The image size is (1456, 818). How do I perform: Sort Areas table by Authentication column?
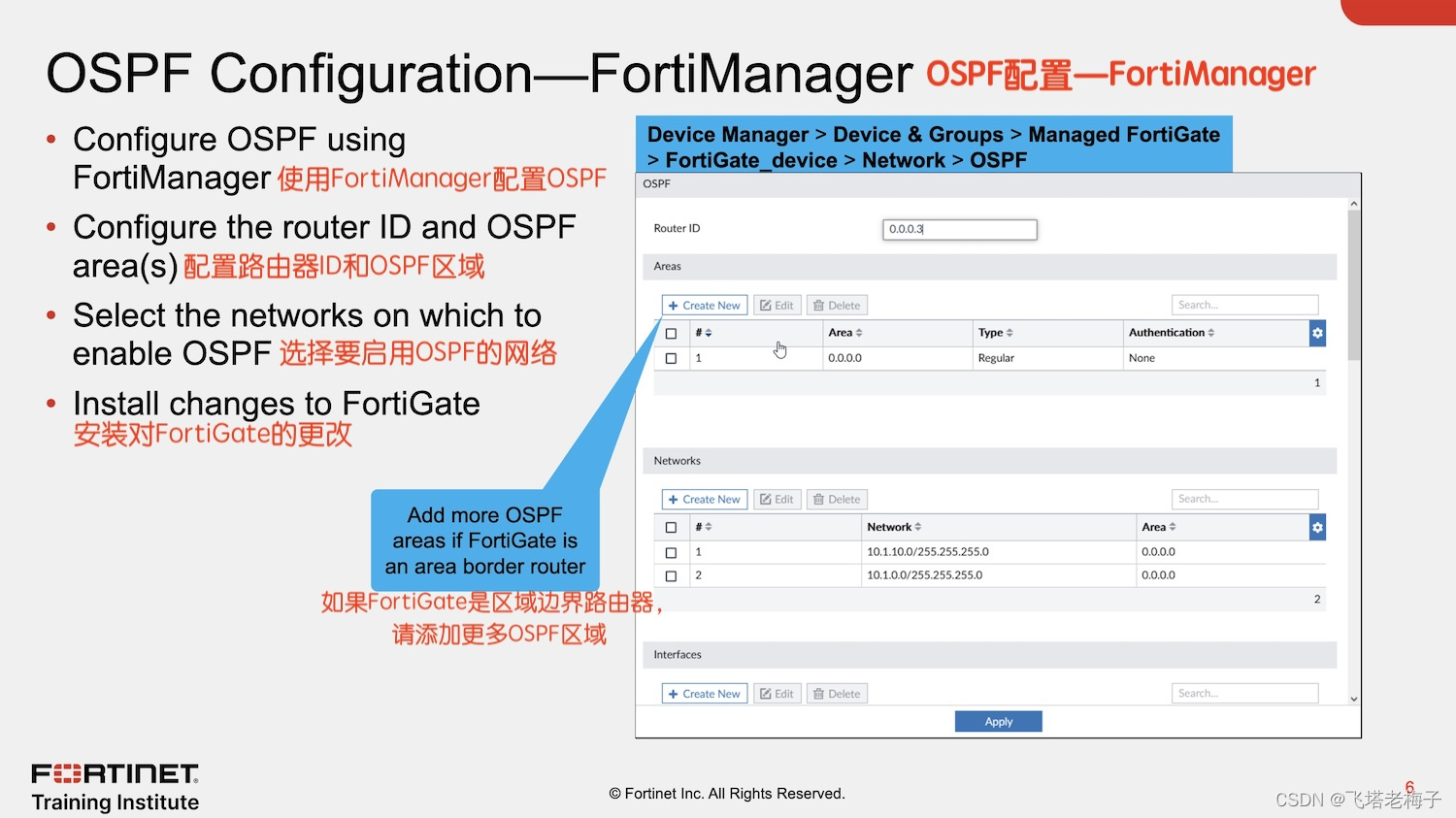pyautogui.click(x=1172, y=333)
